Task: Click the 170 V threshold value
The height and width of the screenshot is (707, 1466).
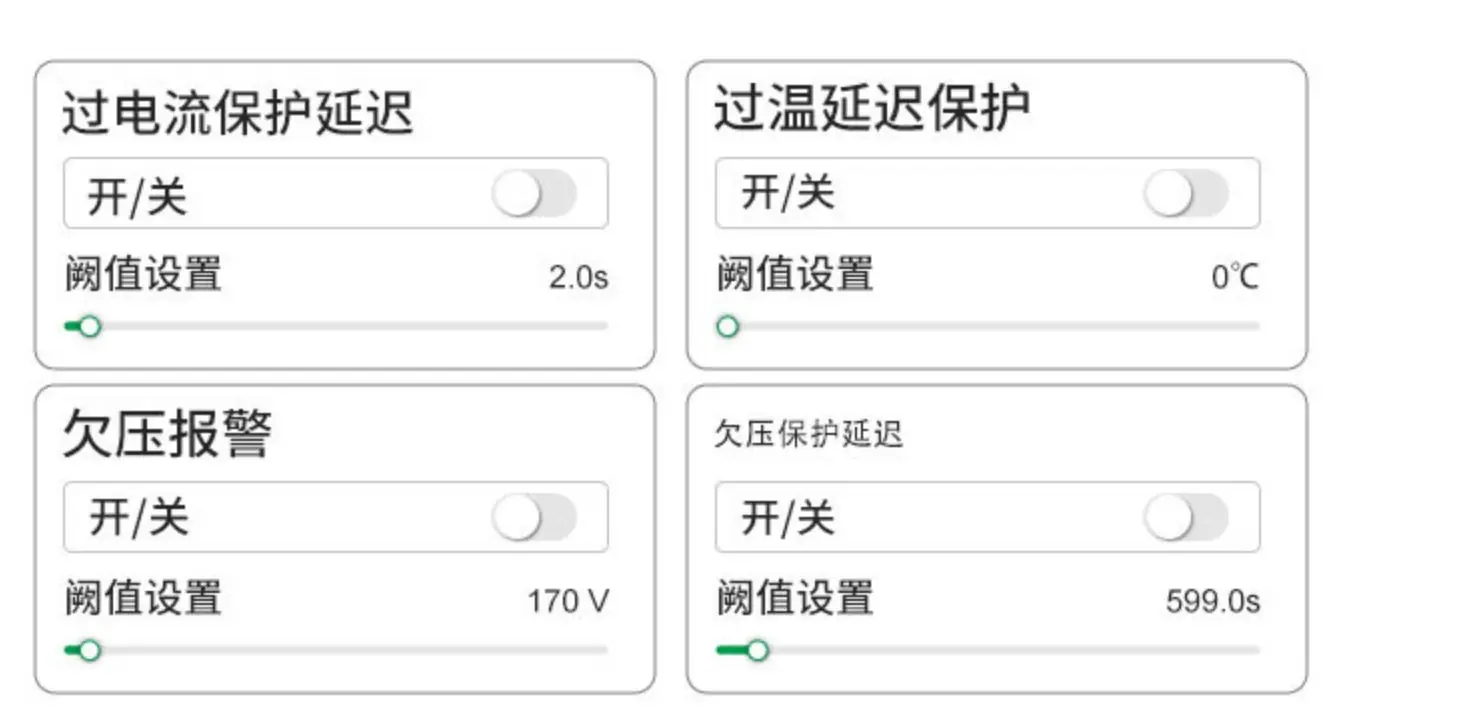Action: (567, 601)
